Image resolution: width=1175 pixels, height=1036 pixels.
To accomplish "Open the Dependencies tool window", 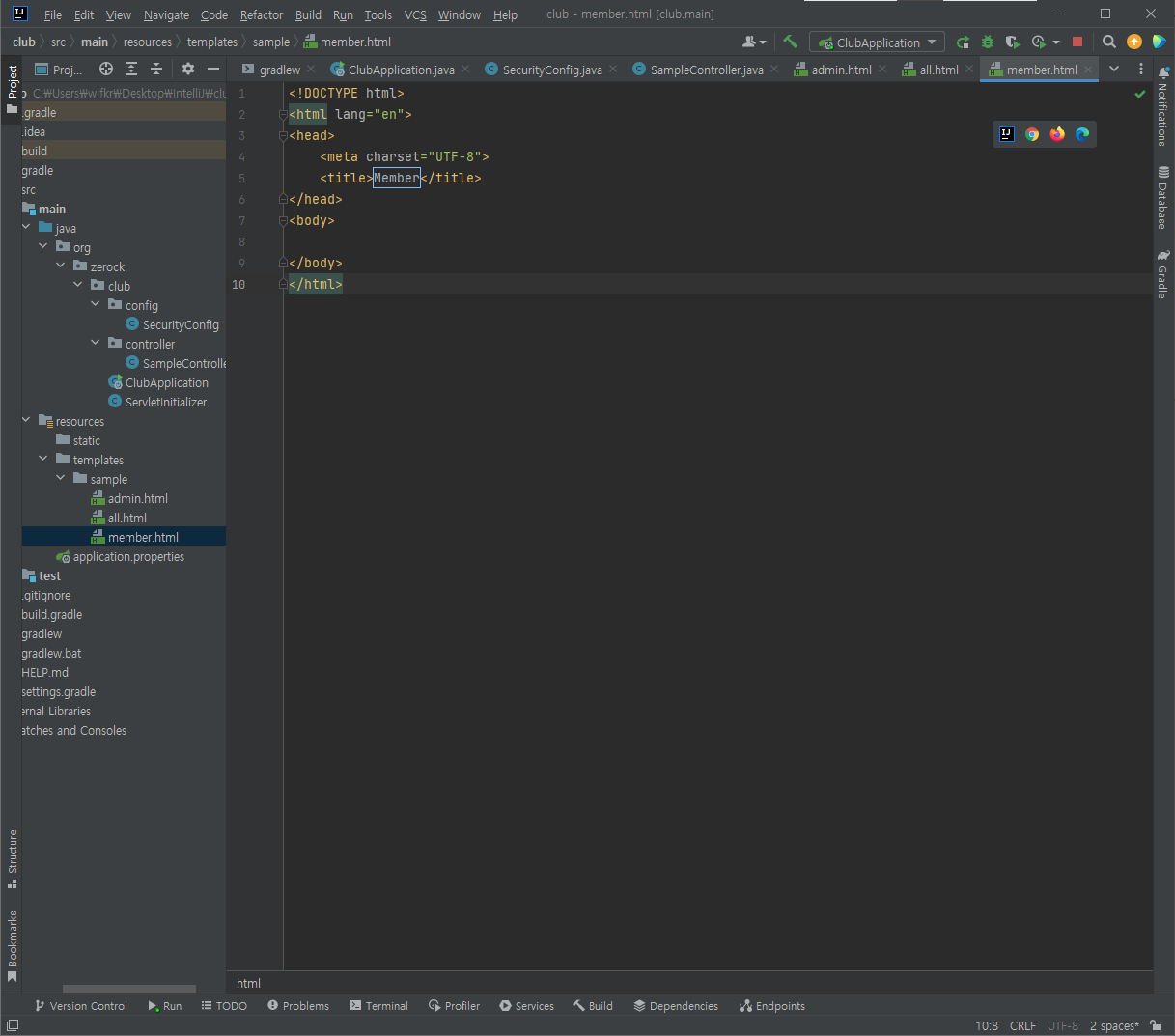I will pyautogui.click(x=676, y=1006).
